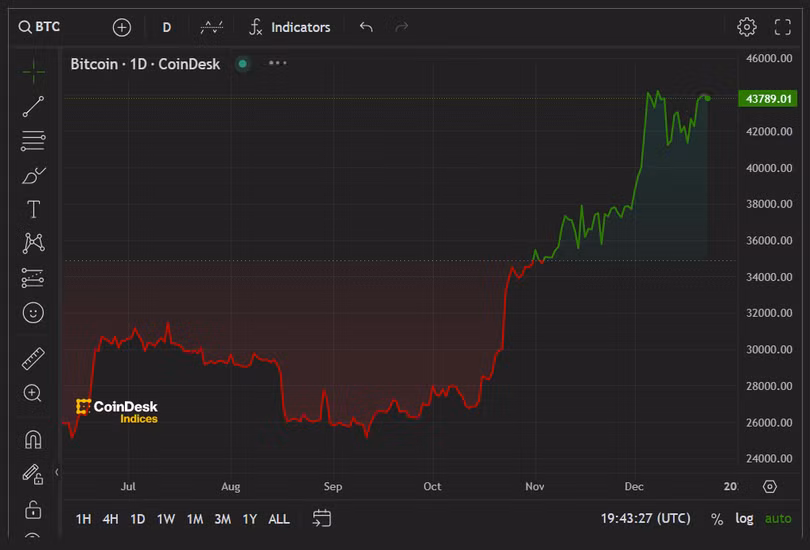The image size is (810, 550).
Task: Select the 4H time range
Action: click(110, 519)
